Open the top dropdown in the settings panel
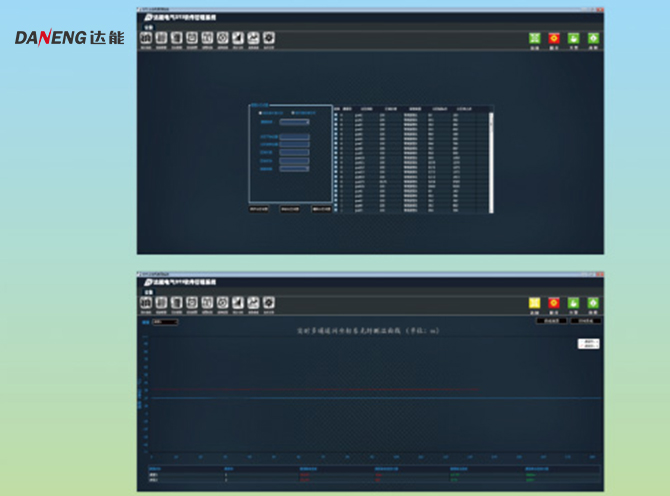Viewport: 670px width, 496px height. [x=294, y=123]
